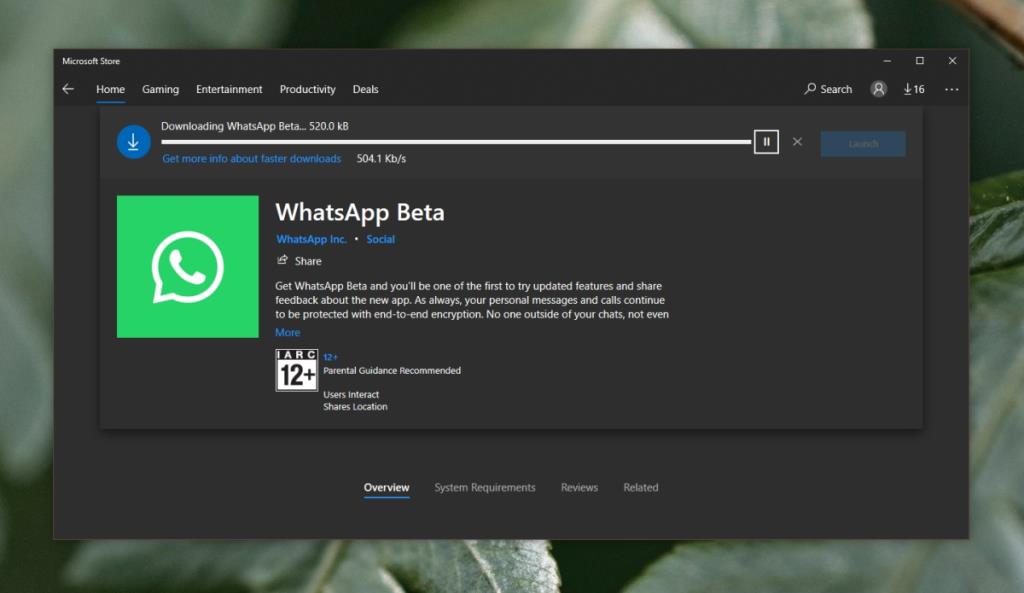Click the download progress bar

pyautogui.click(x=455, y=142)
